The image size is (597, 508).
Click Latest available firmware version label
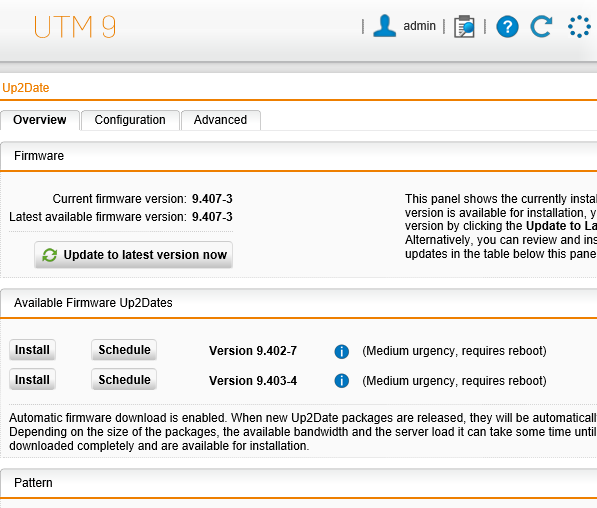coord(98,217)
